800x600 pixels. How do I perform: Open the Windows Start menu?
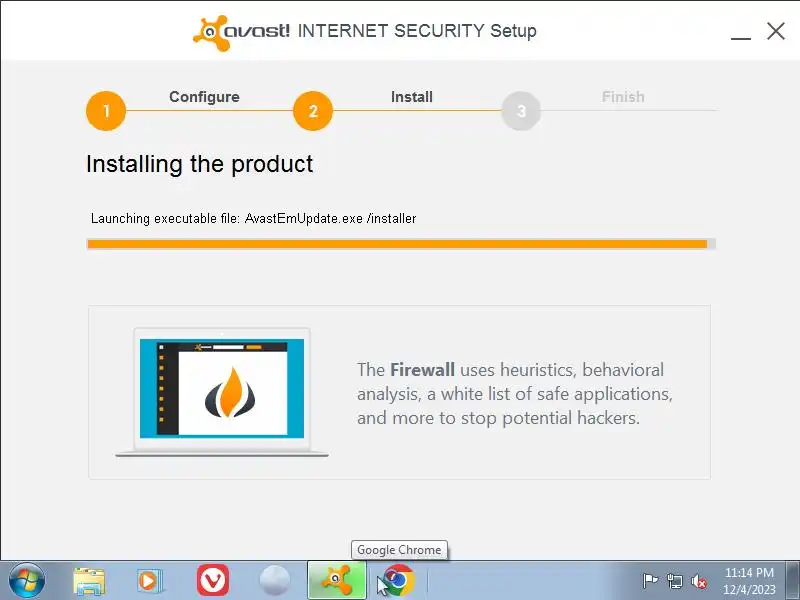(x=26, y=581)
